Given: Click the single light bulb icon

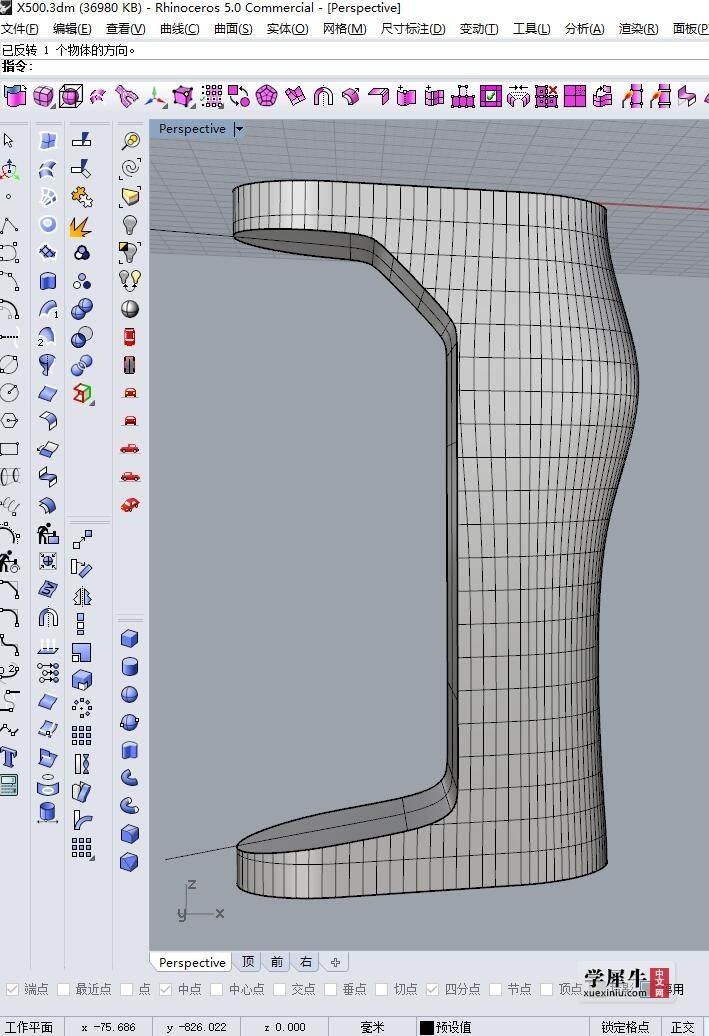Looking at the screenshot, I should click(x=130, y=225).
